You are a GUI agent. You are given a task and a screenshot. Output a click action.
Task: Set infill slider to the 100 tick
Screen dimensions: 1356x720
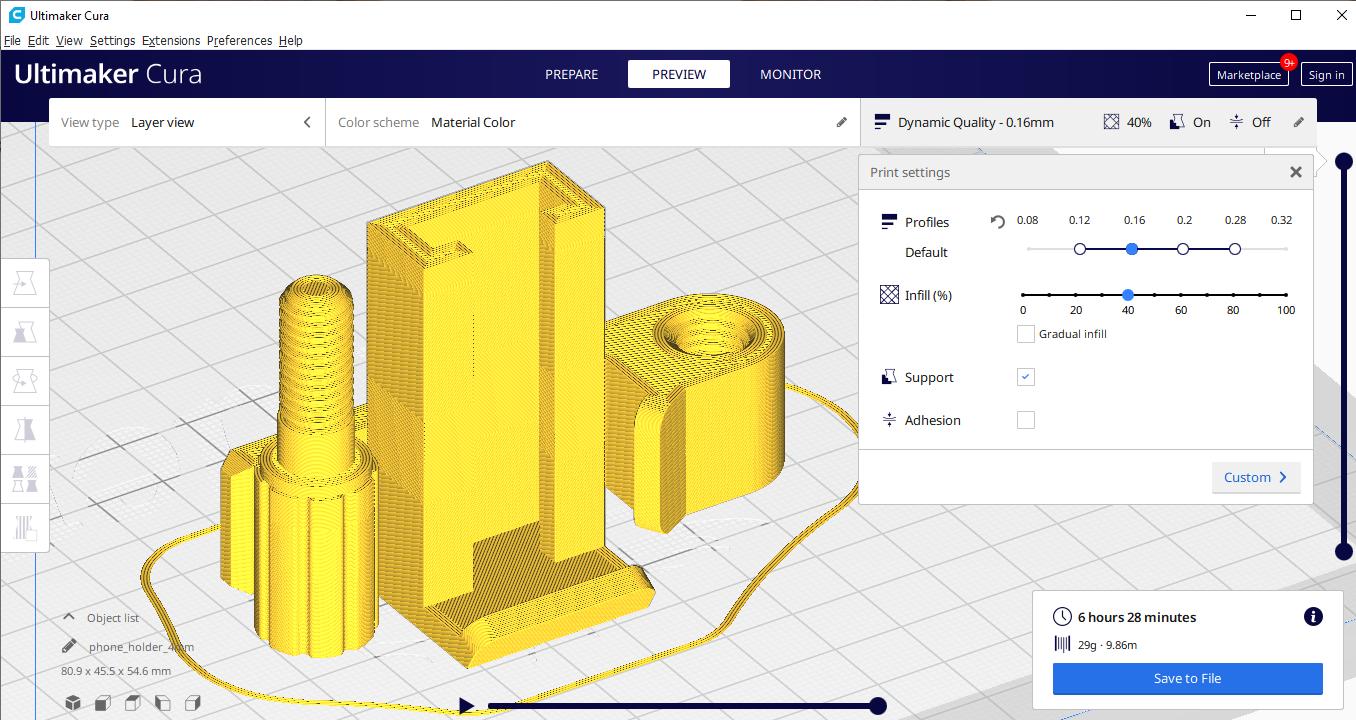click(1286, 295)
